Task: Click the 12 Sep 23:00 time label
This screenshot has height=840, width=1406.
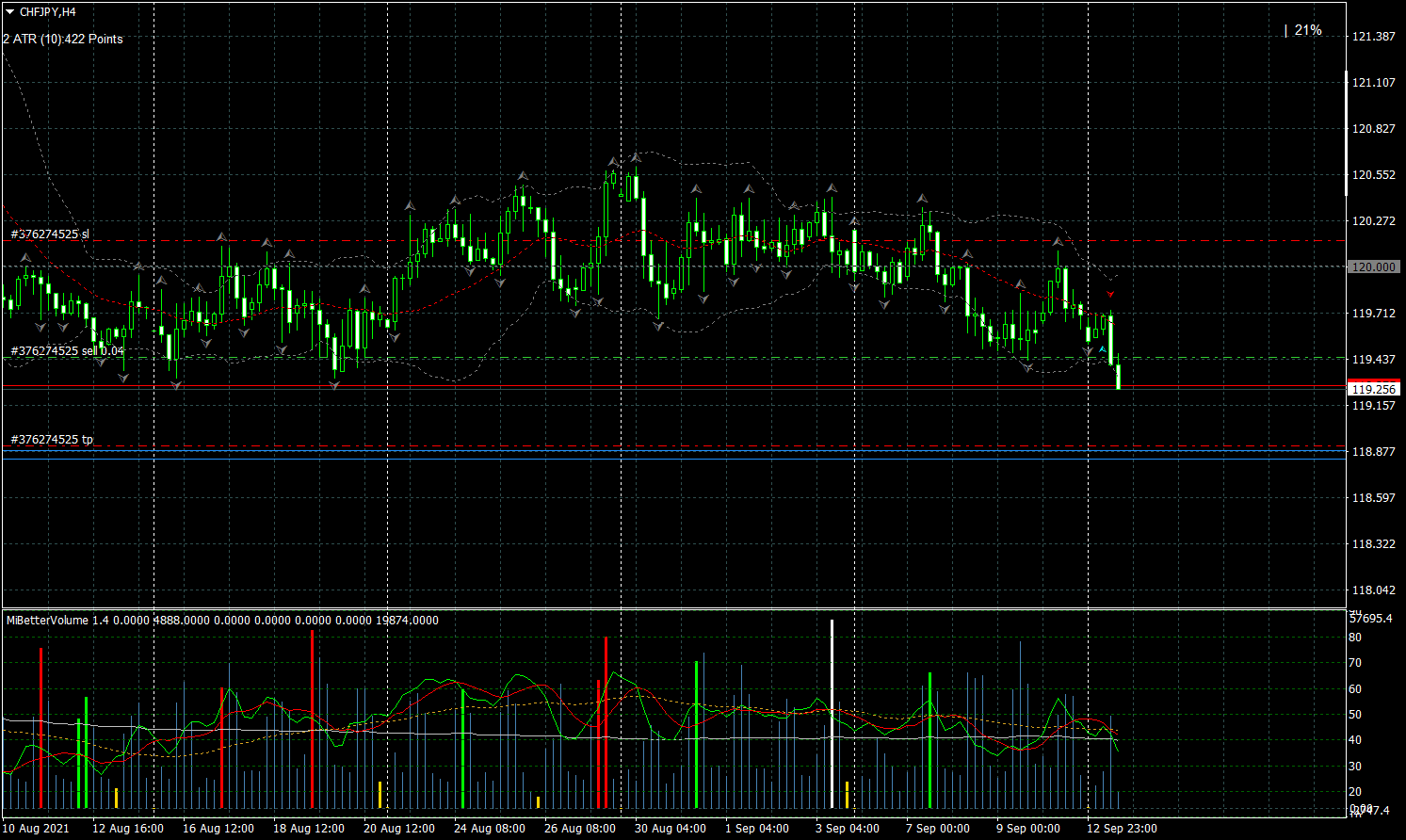Action: click(1122, 829)
